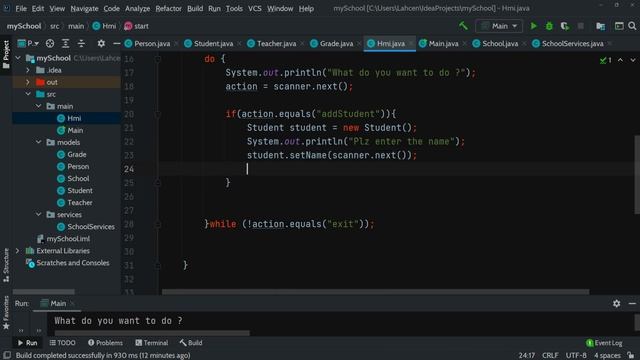Open the Search Everywhere magnifier
The image size is (640, 360).
pyautogui.click(x=632, y=26)
